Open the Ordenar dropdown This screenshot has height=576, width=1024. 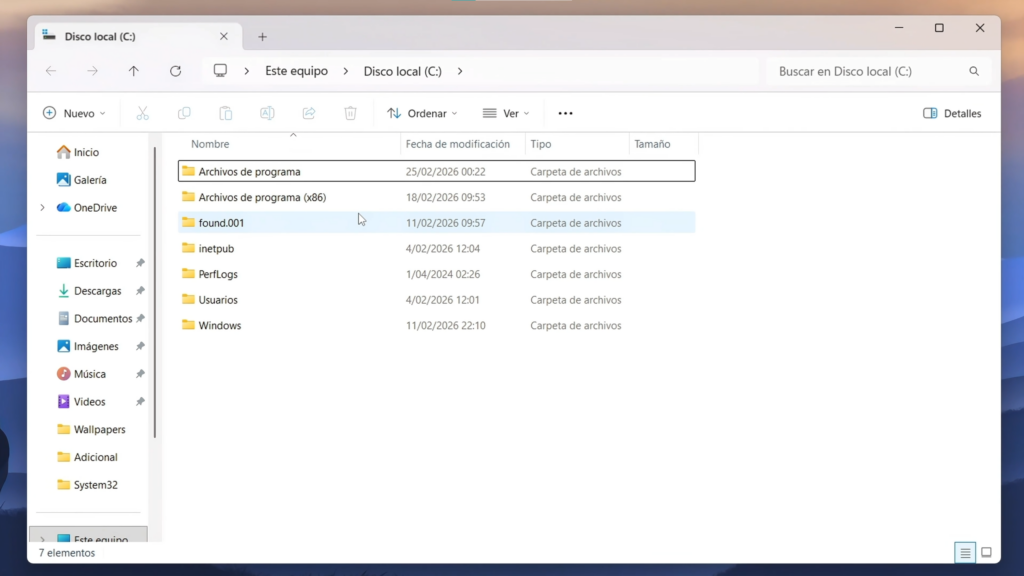point(421,113)
